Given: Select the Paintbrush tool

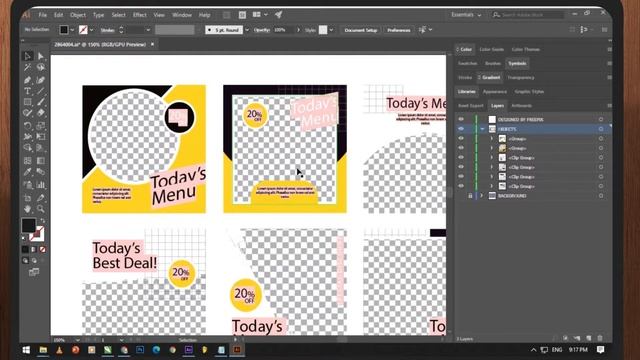Looking at the screenshot, I should tap(41, 102).
